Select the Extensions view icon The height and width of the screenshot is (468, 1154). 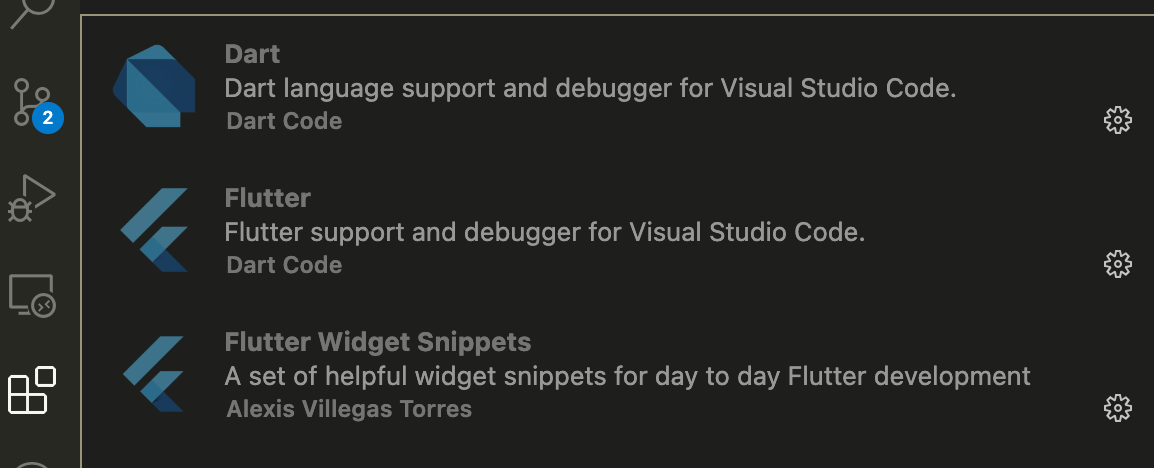pyautogui.click(x=32, y=390)
